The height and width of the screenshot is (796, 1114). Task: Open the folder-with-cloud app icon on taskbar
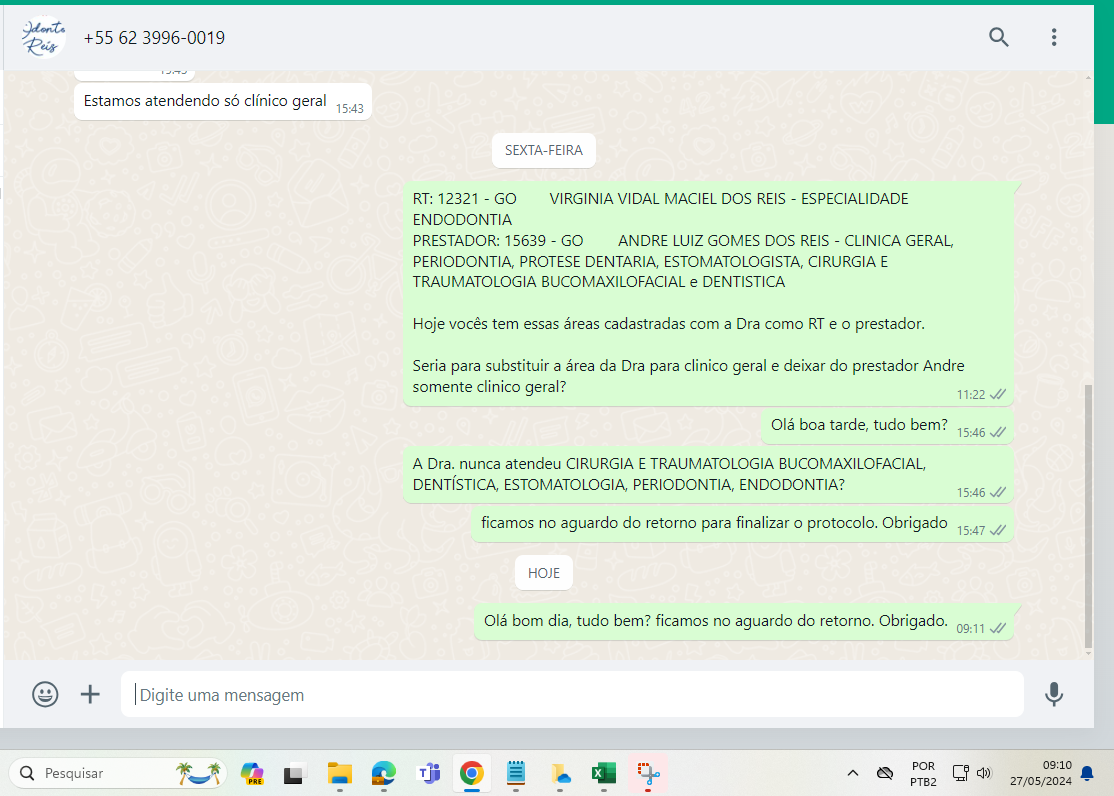pos(561,773)
